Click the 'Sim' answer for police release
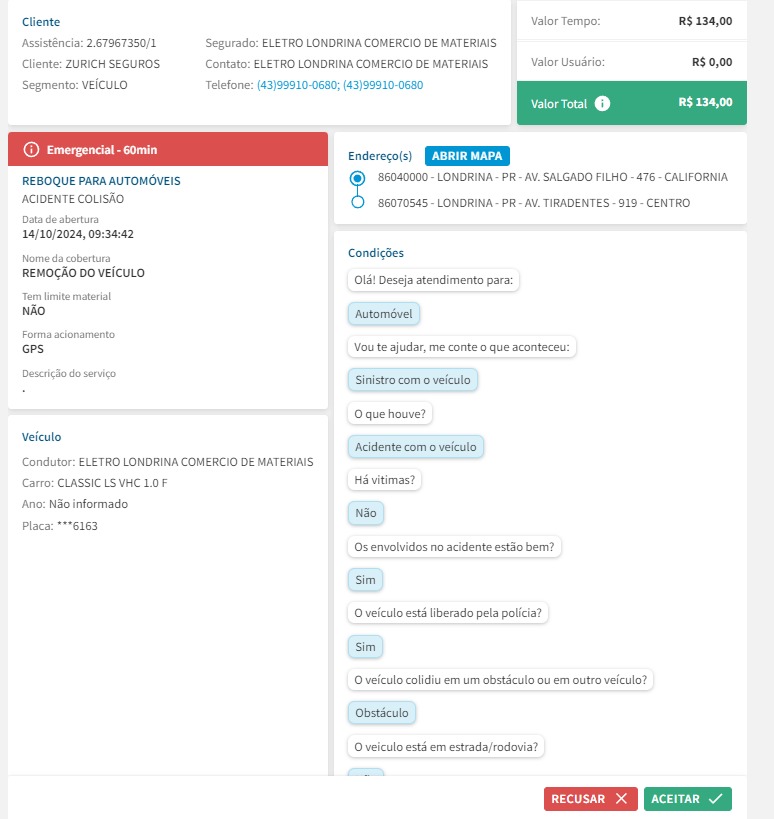 point(365,647)
